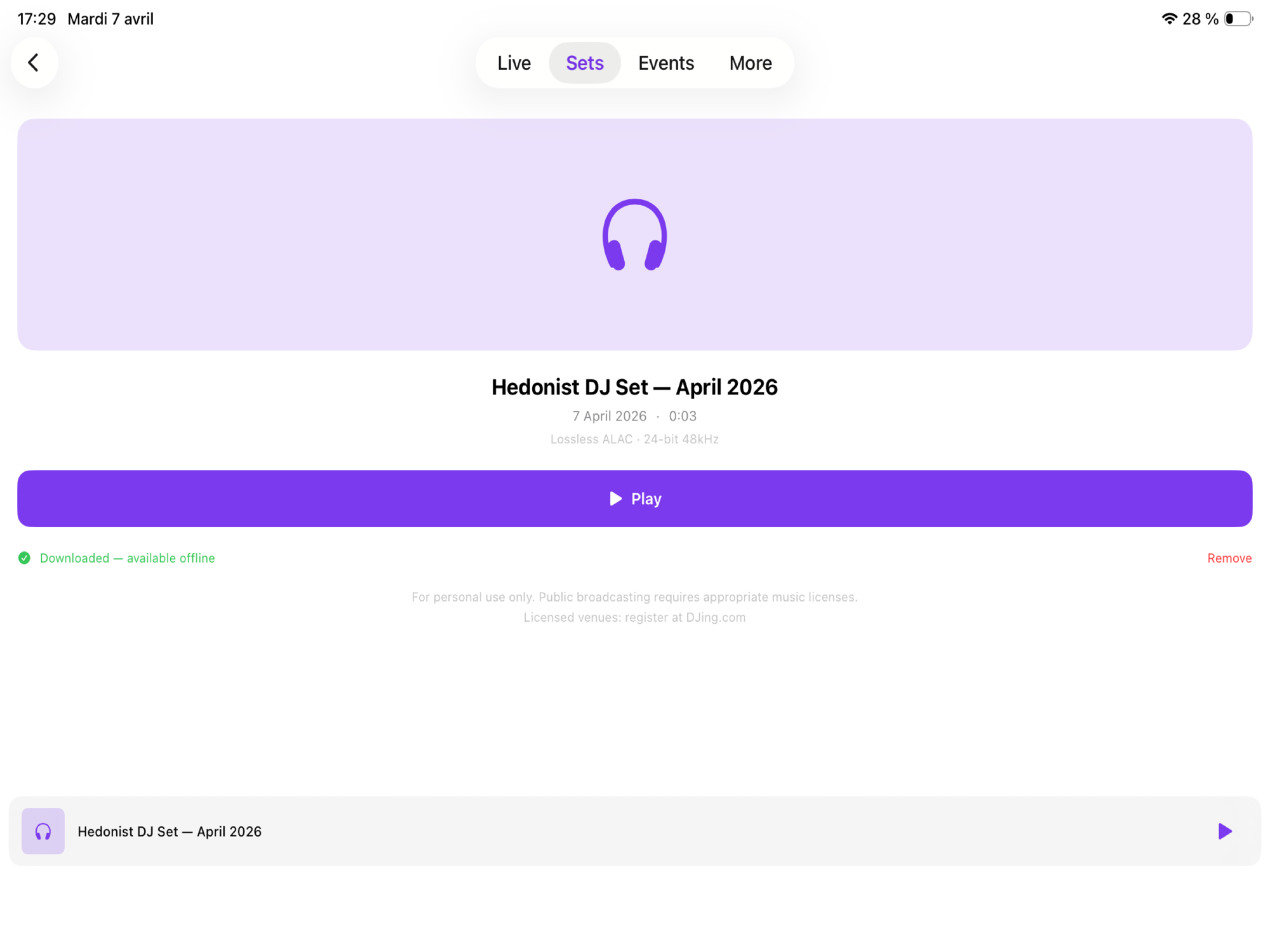Viewport: 1270px width, 952px height.
Task: Tap the battery indicator icon
Action: pyautogui.click(x=1238, y=19)
